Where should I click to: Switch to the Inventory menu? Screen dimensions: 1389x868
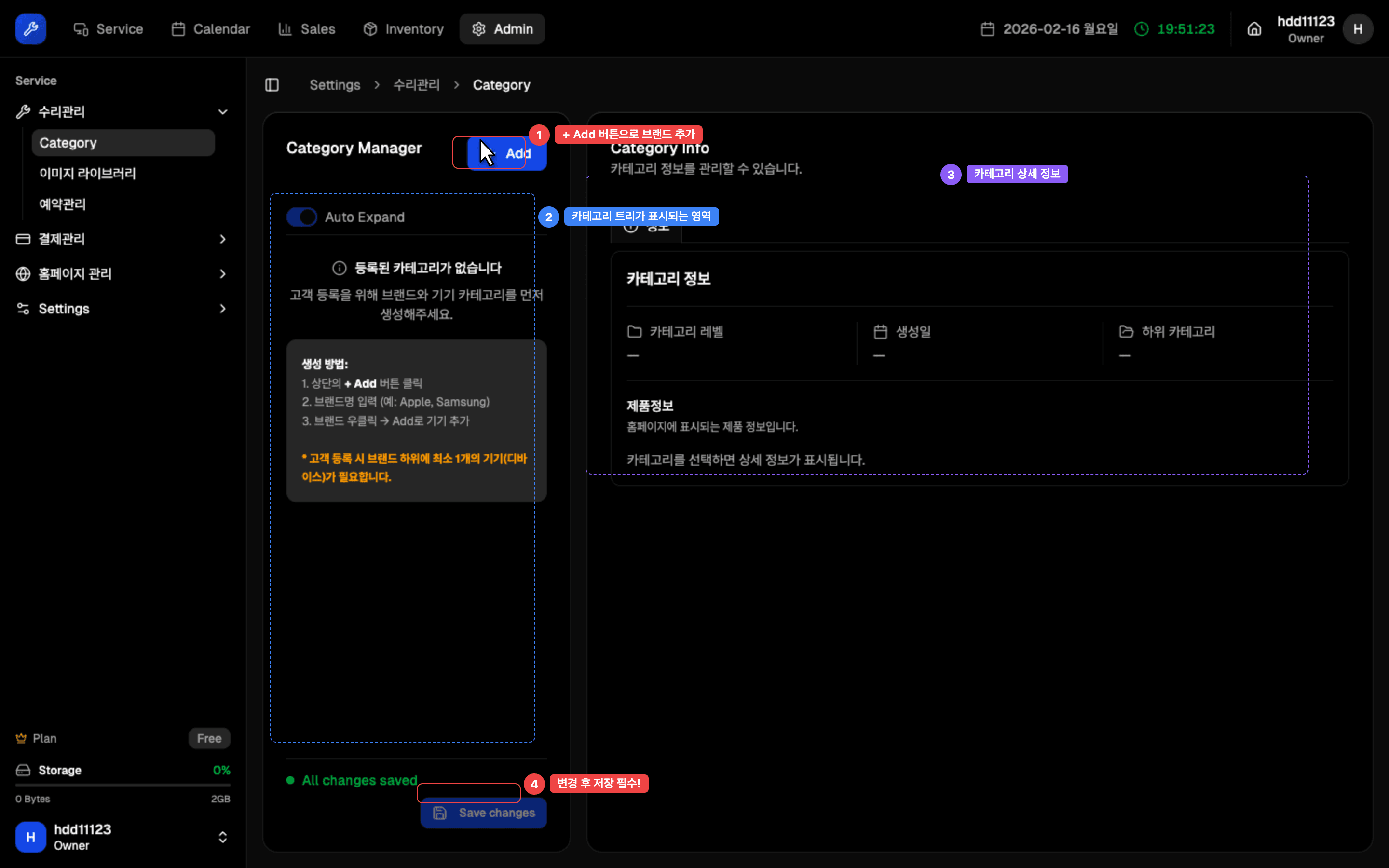404,29
